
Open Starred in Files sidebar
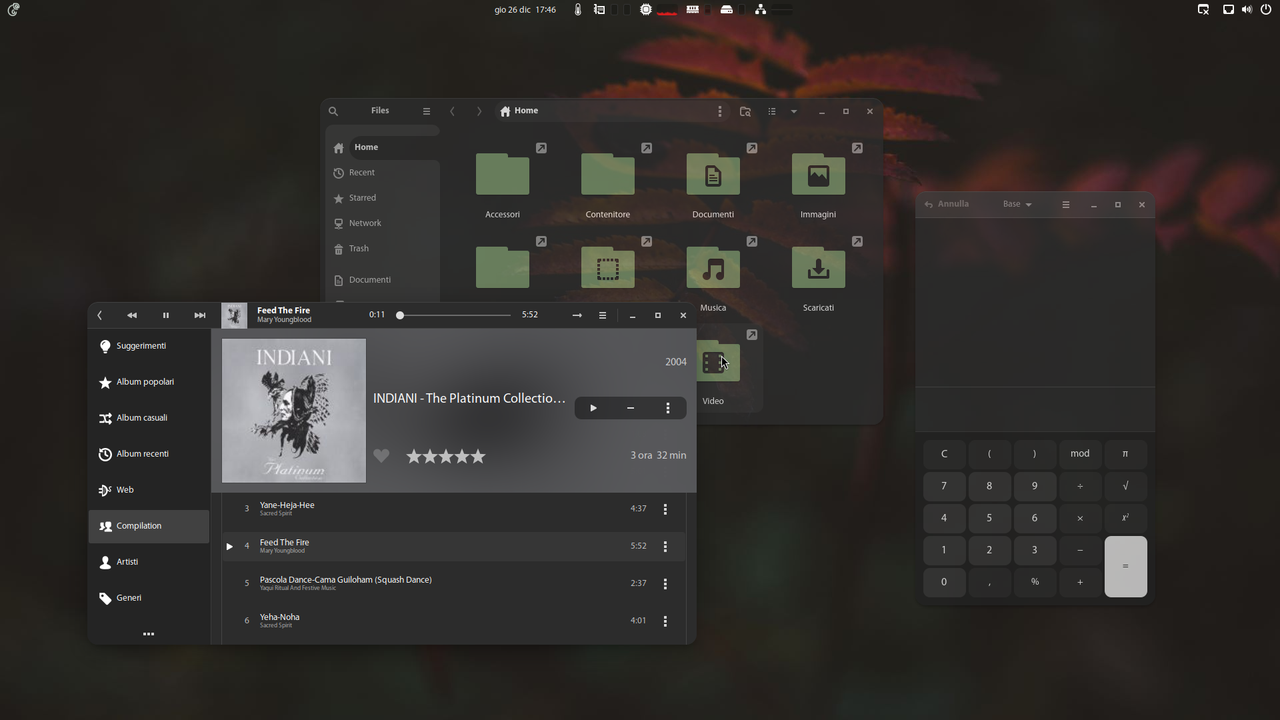[x=384, y=198]
